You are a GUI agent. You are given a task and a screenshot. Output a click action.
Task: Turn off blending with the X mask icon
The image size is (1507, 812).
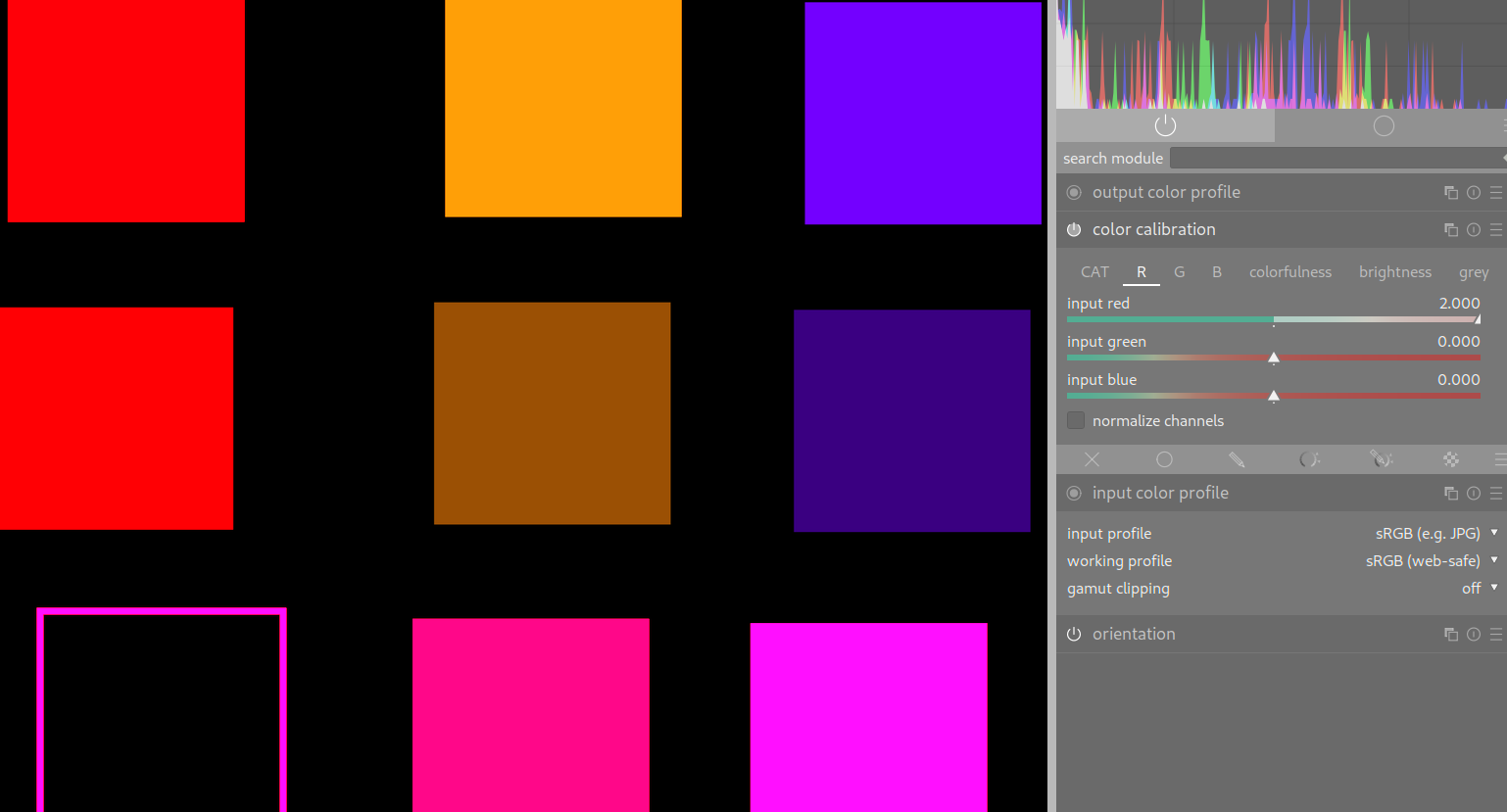coord(1092,459)
